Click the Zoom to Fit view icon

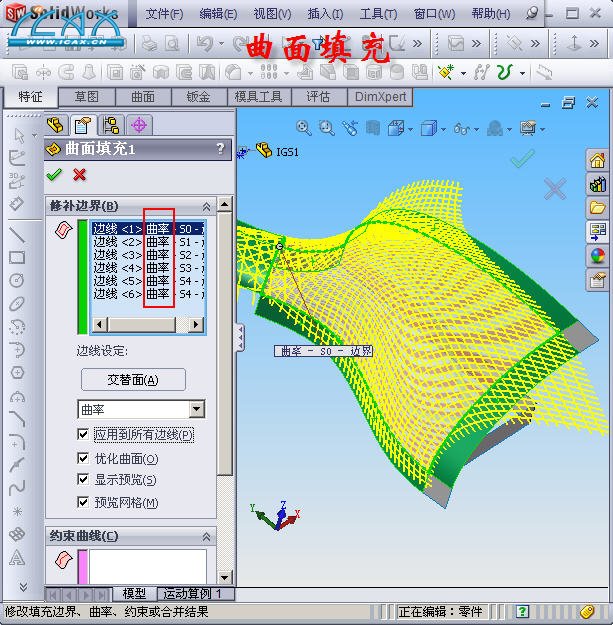coord(303,128)
